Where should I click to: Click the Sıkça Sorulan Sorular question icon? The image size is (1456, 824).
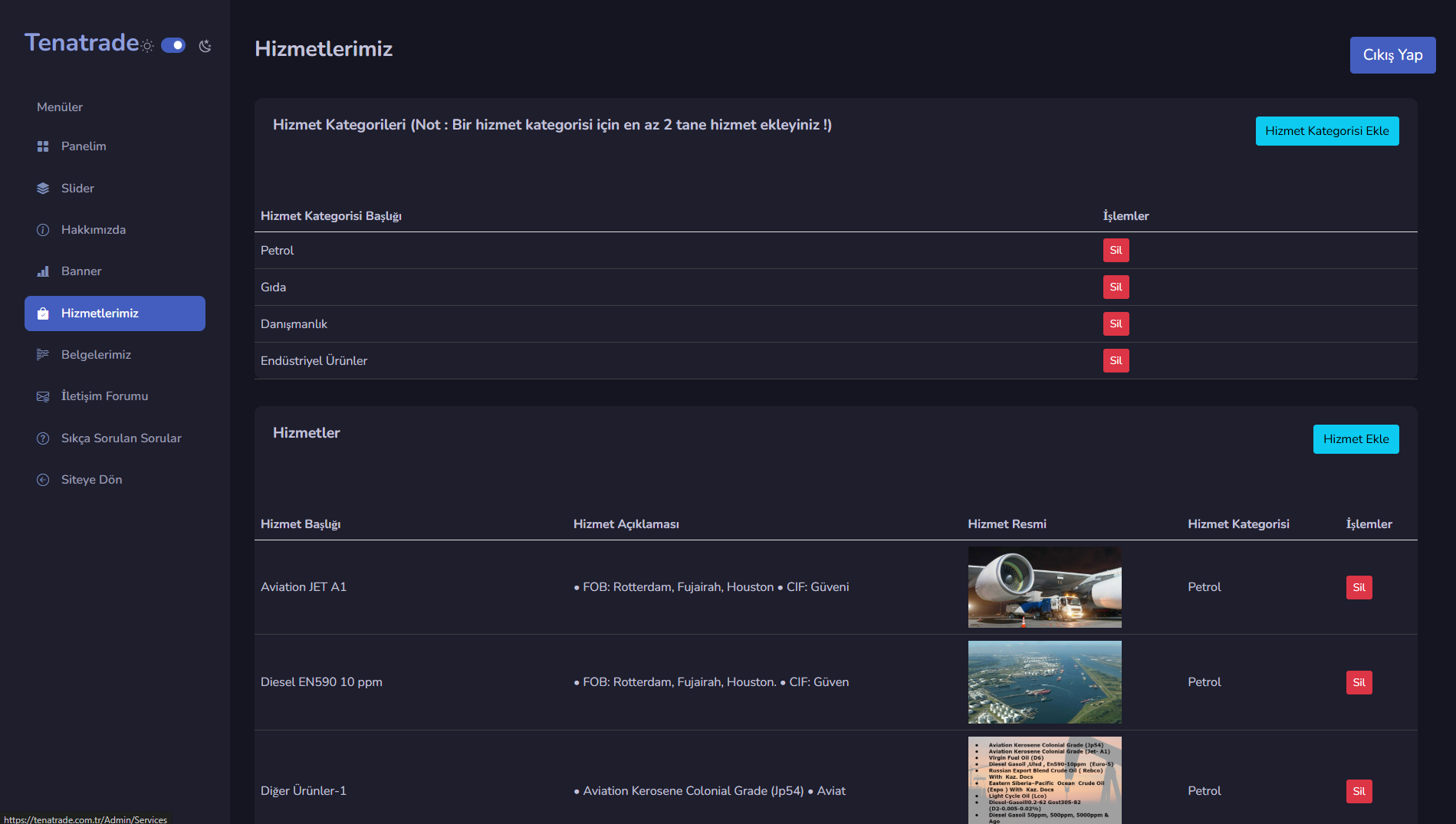pyautogui.click(x=43, y=438)
